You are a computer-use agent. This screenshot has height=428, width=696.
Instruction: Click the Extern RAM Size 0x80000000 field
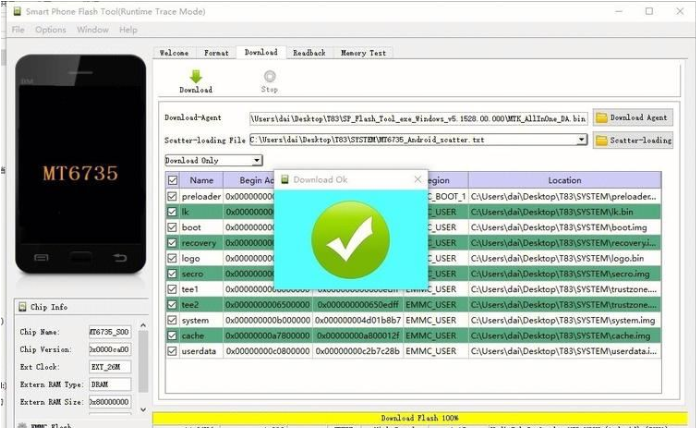pos(110,402)
